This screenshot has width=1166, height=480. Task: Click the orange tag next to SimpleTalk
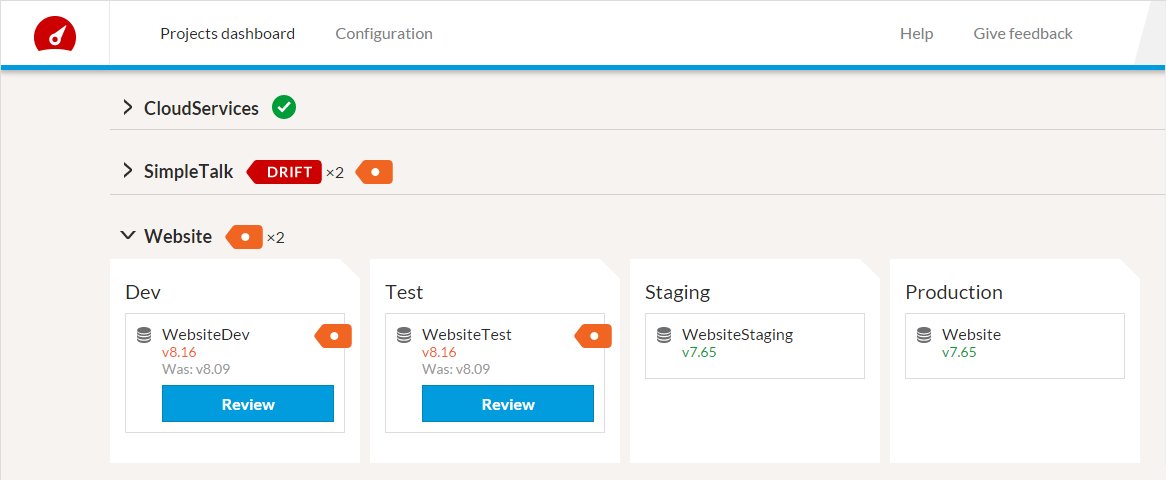(x=375, y=172)
